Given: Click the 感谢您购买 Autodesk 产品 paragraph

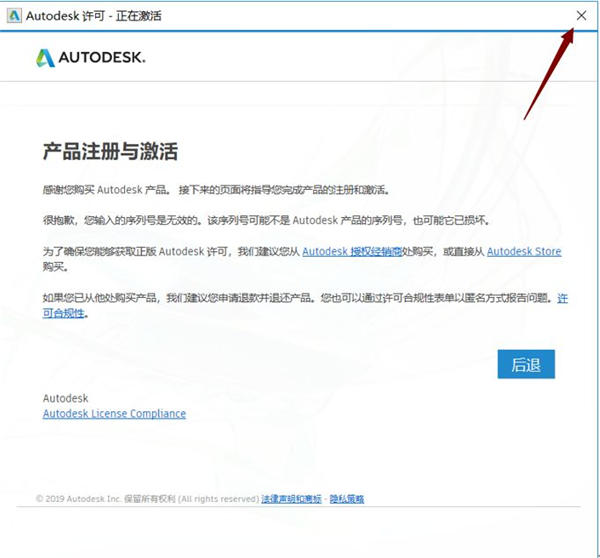Looking at the screenshot, I should click(216, 190).
